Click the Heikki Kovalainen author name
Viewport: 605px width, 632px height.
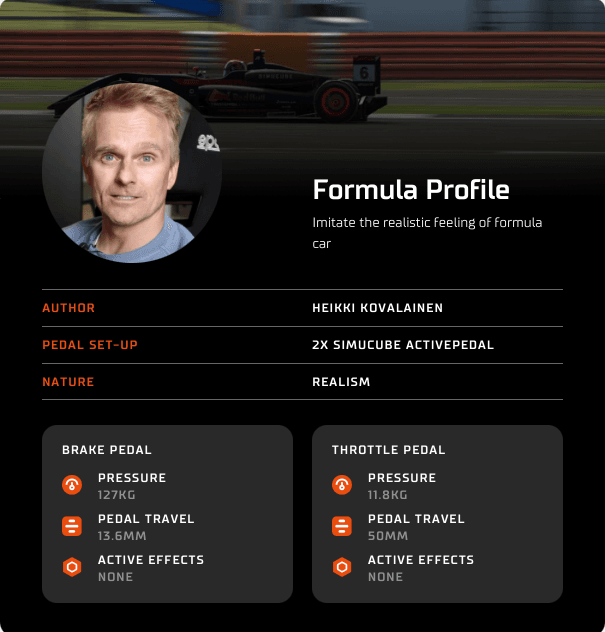click(377, 308)
